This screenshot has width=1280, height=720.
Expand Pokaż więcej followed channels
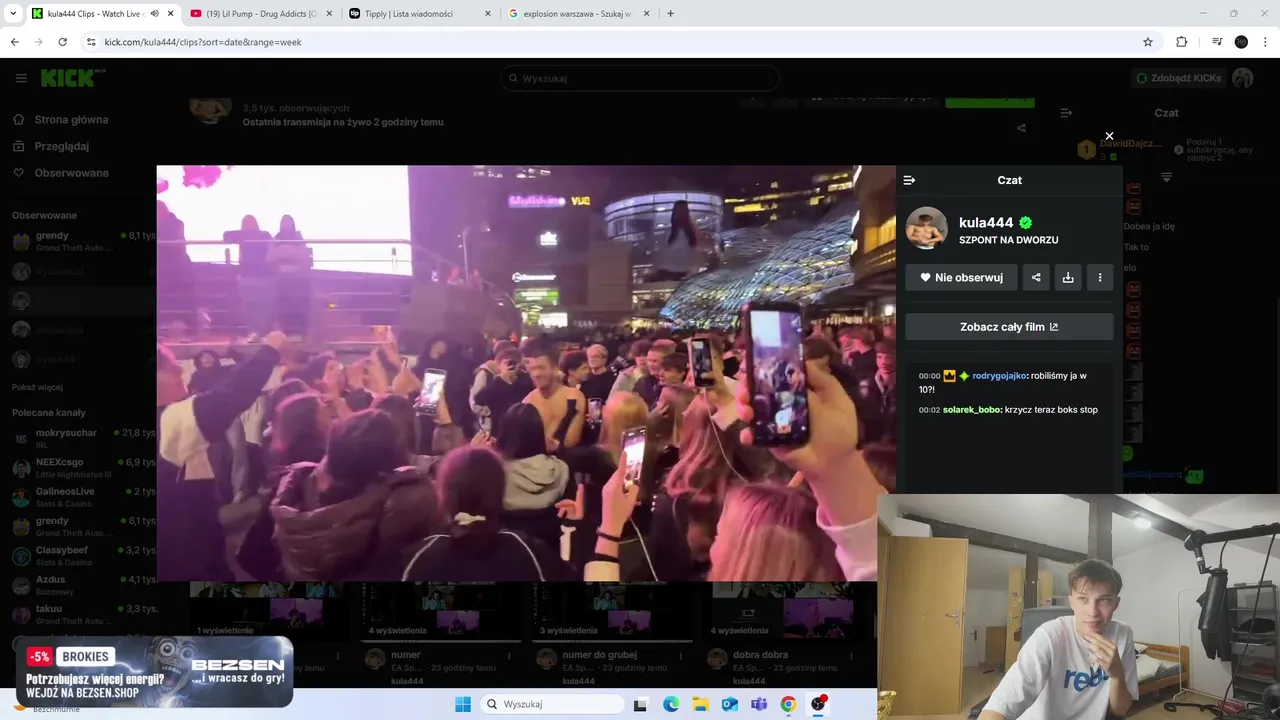pyautogui.click(x=37, y=387)
